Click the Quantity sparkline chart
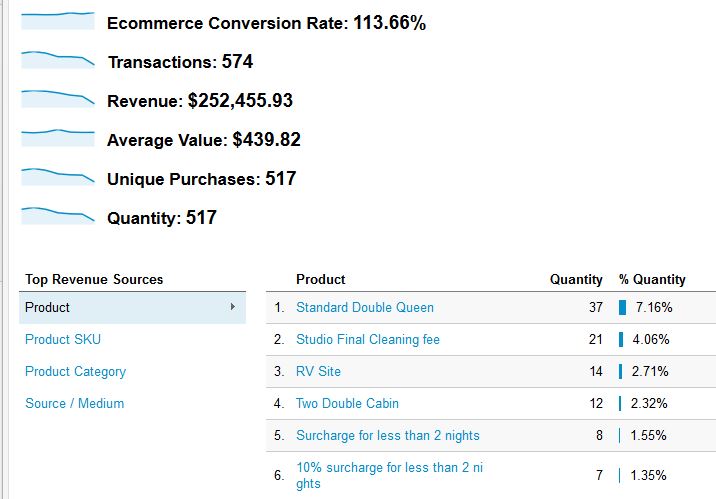The image size is (716, 499). [x=57, y=215]
